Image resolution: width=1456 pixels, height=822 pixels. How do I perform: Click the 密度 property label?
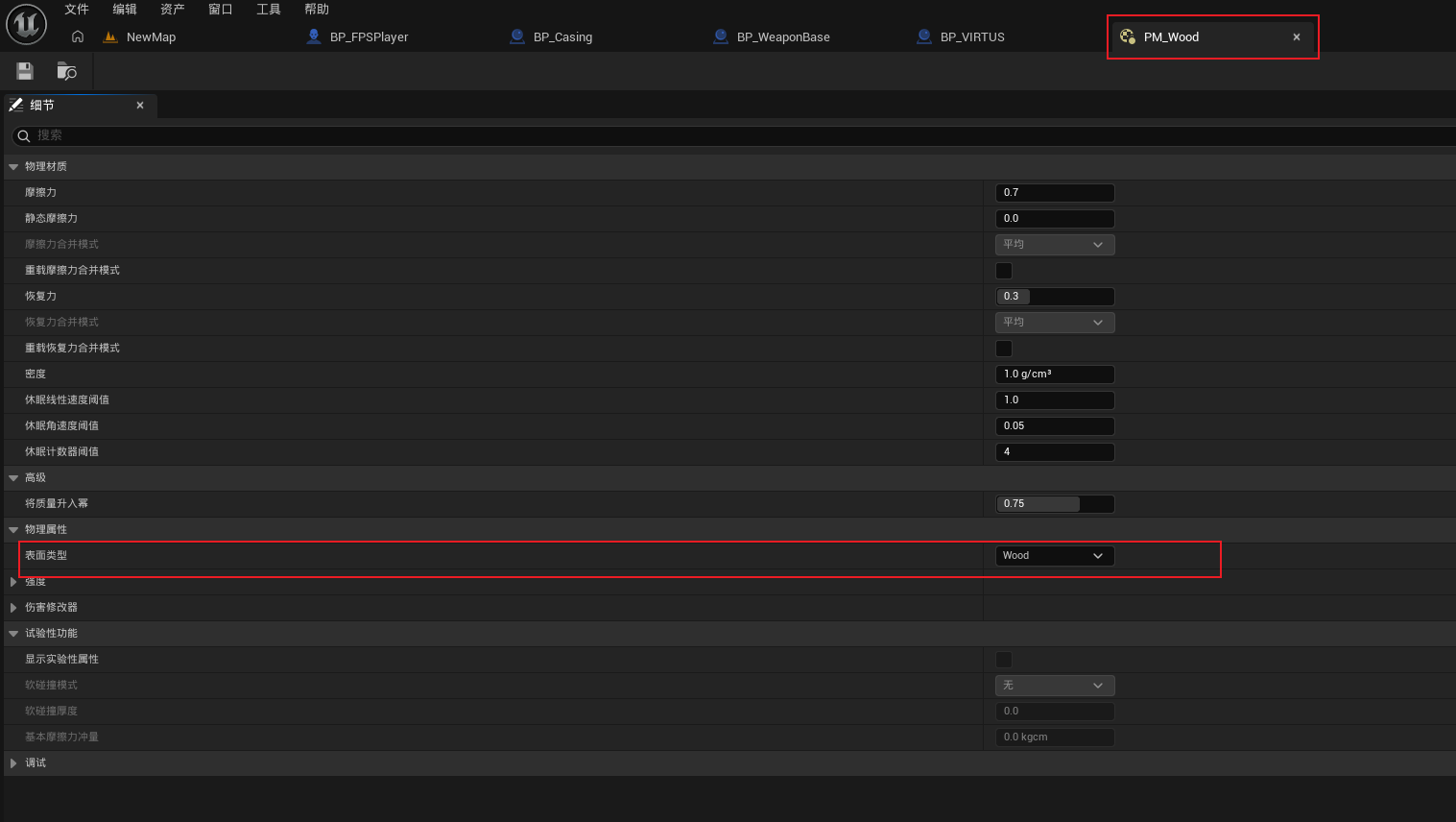pyautogui.click(x=36, y=375)
